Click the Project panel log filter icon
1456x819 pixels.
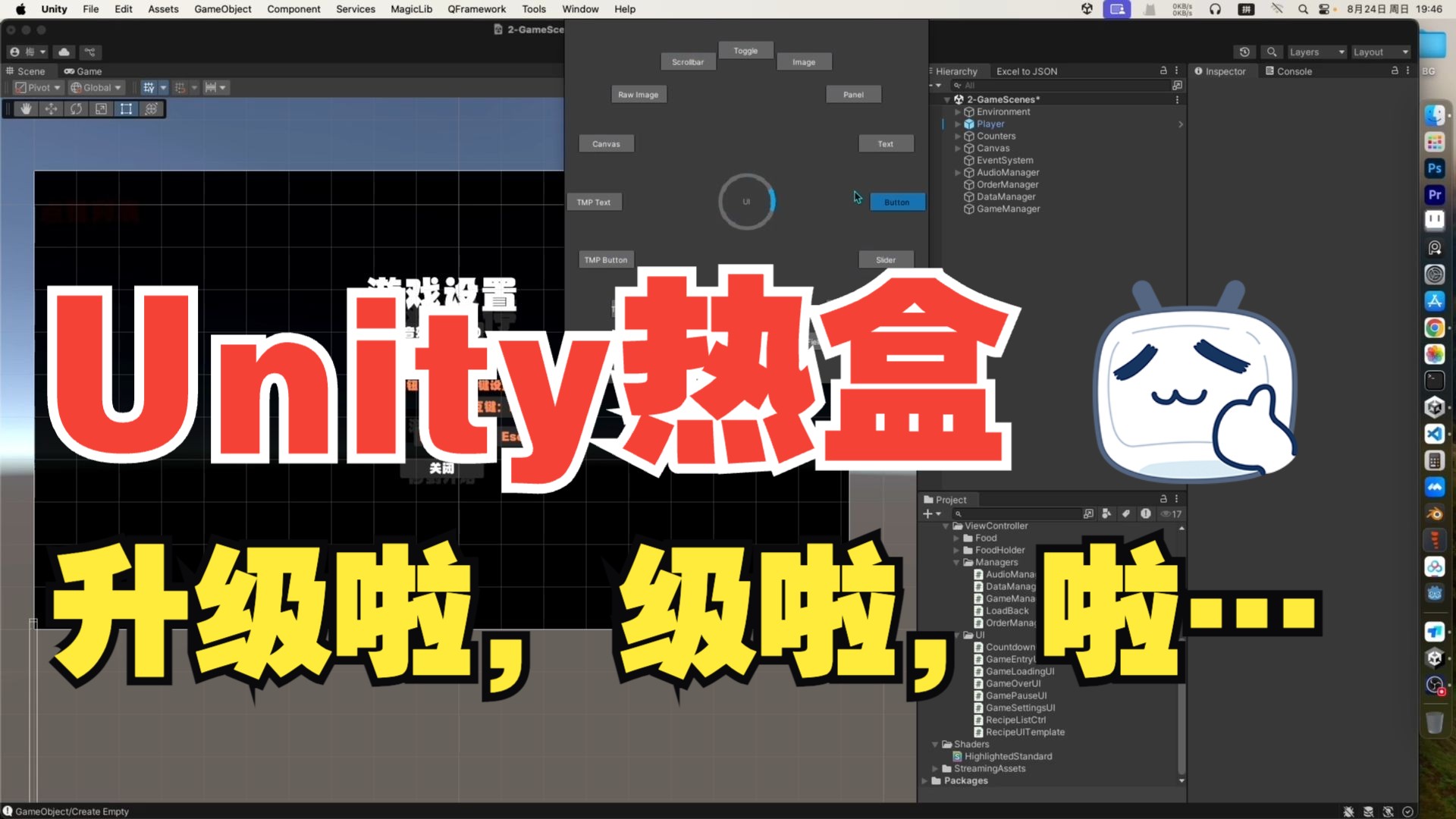1145,513
